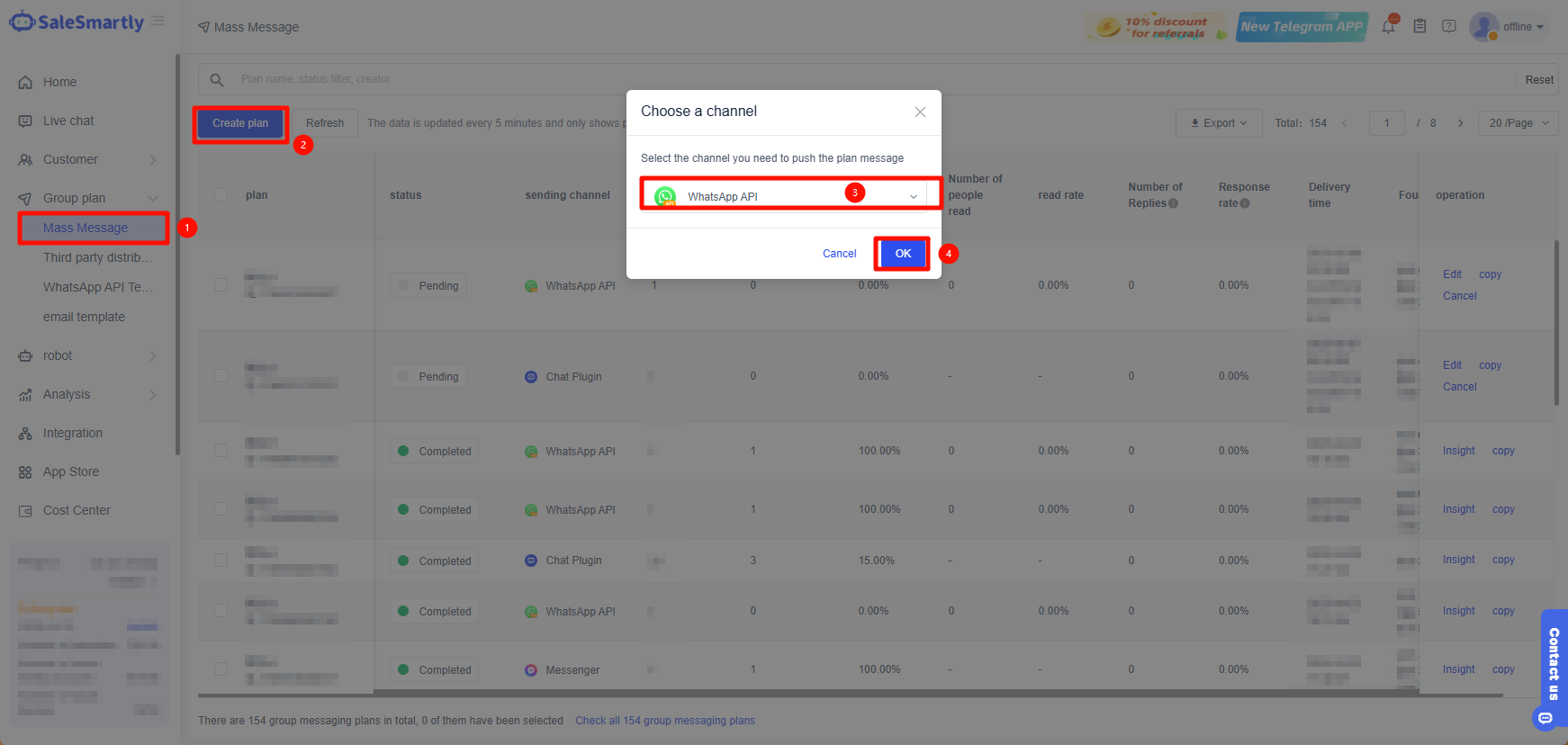Click the Number of Replies info icon
This screenshot has height=745, width=1568.
[1173, 203]
